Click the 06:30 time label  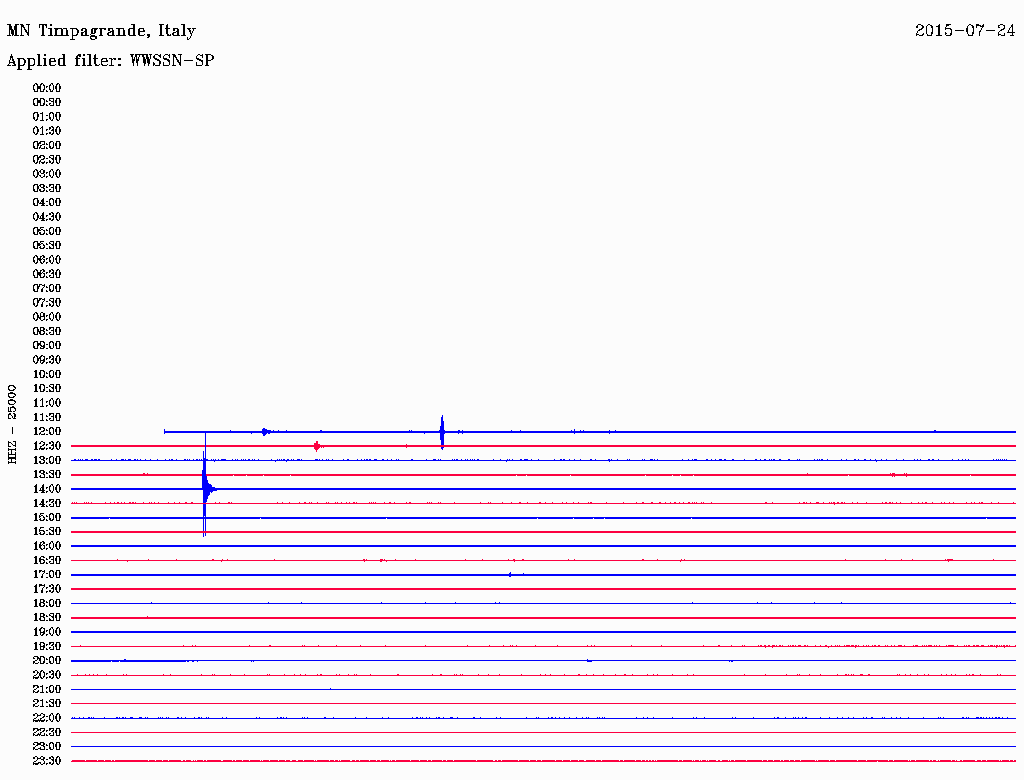[46, 274]
